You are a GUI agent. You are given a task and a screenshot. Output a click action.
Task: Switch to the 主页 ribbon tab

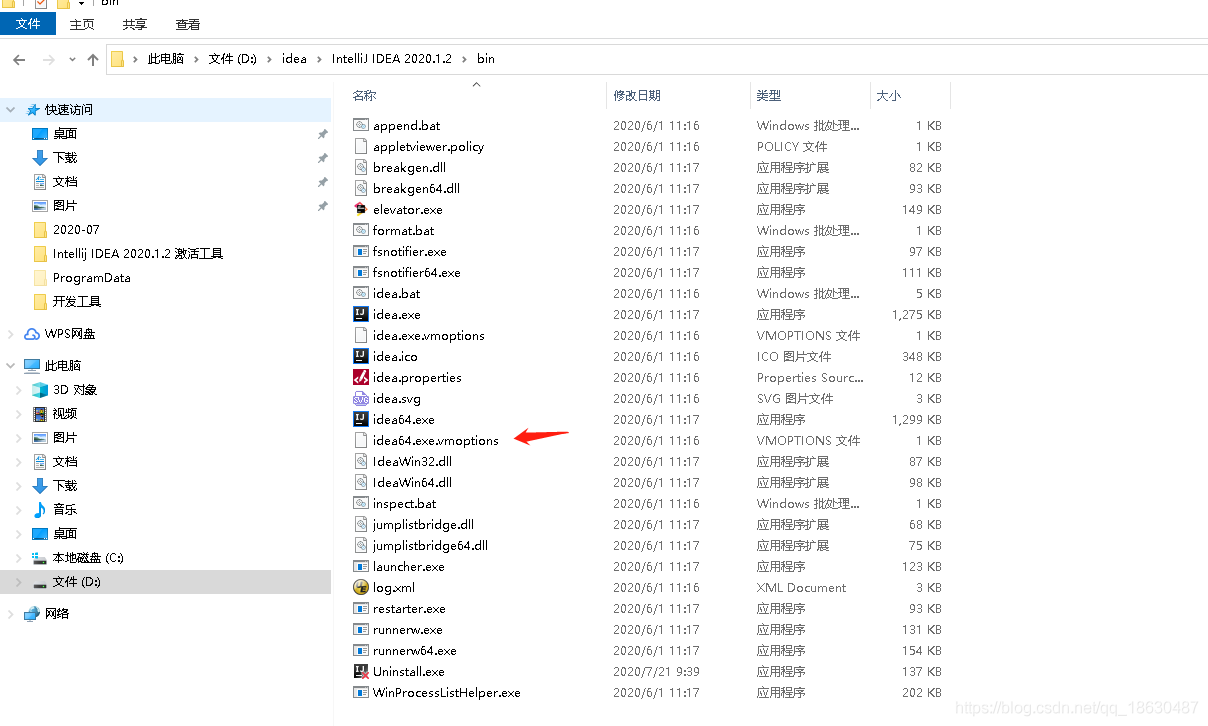(82, 24)
